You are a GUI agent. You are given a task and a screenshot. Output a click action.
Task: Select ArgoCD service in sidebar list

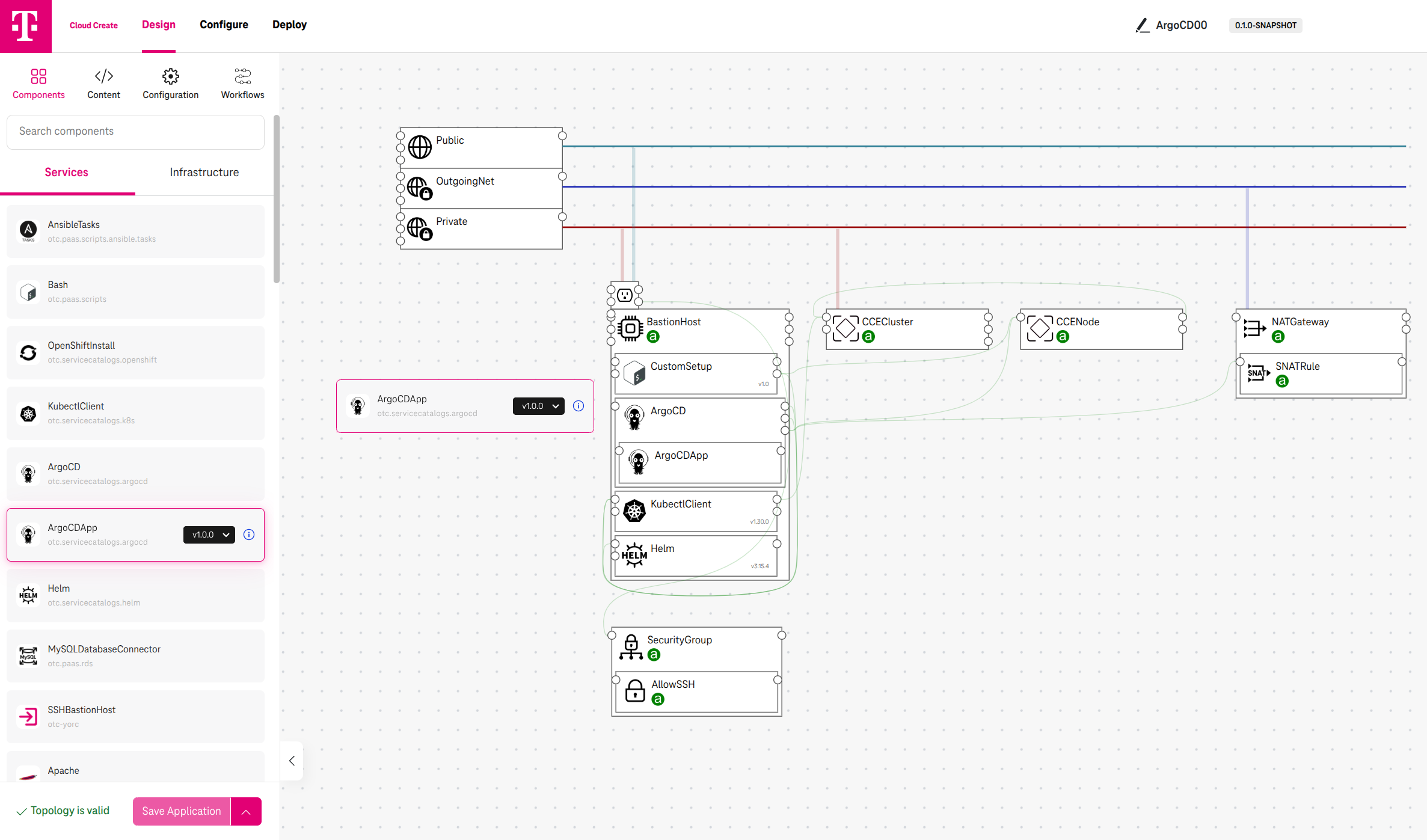coord(135,474)
